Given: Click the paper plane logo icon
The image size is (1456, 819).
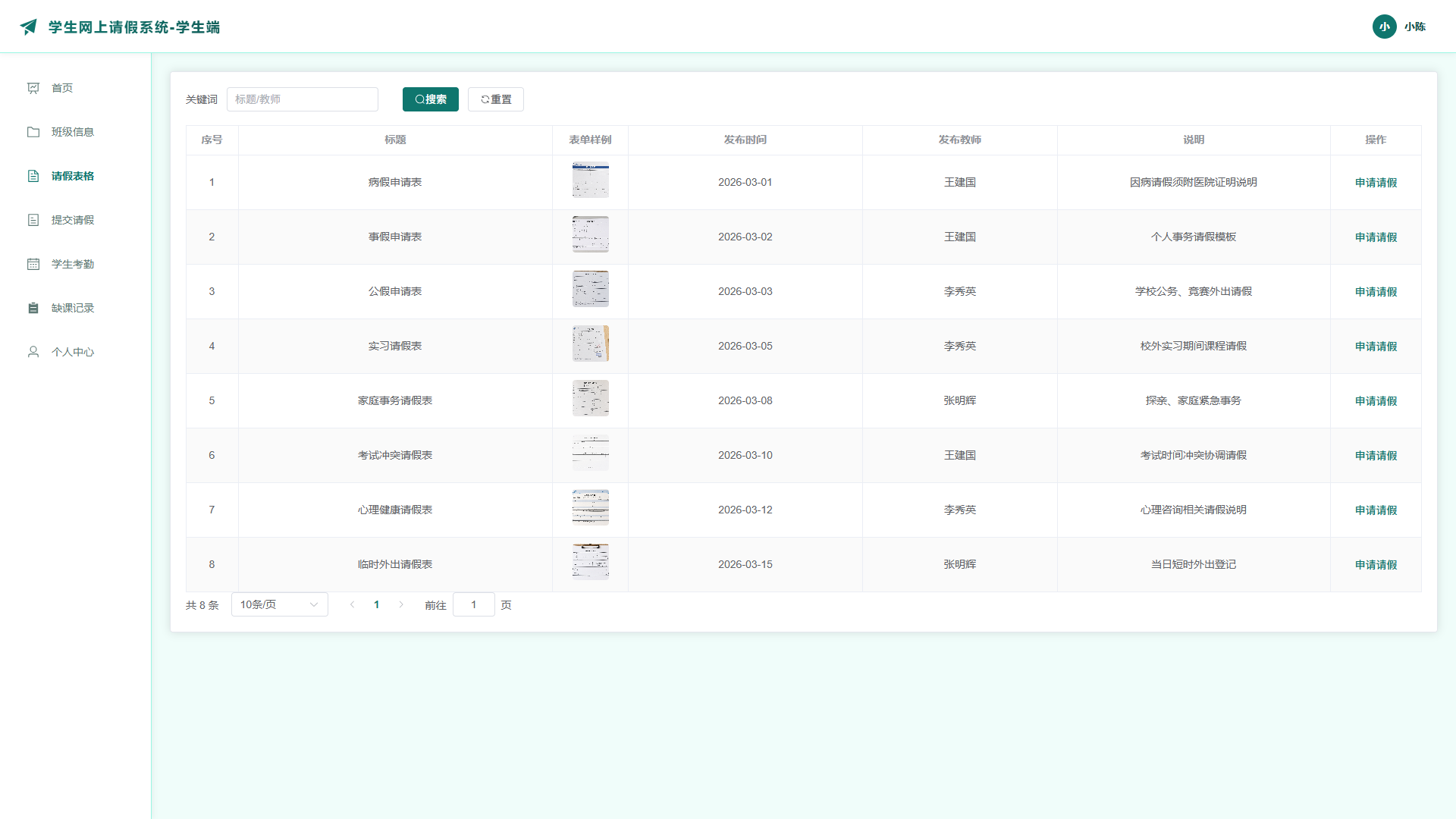Looking at the screenshot, I should (x=28, y=27).
